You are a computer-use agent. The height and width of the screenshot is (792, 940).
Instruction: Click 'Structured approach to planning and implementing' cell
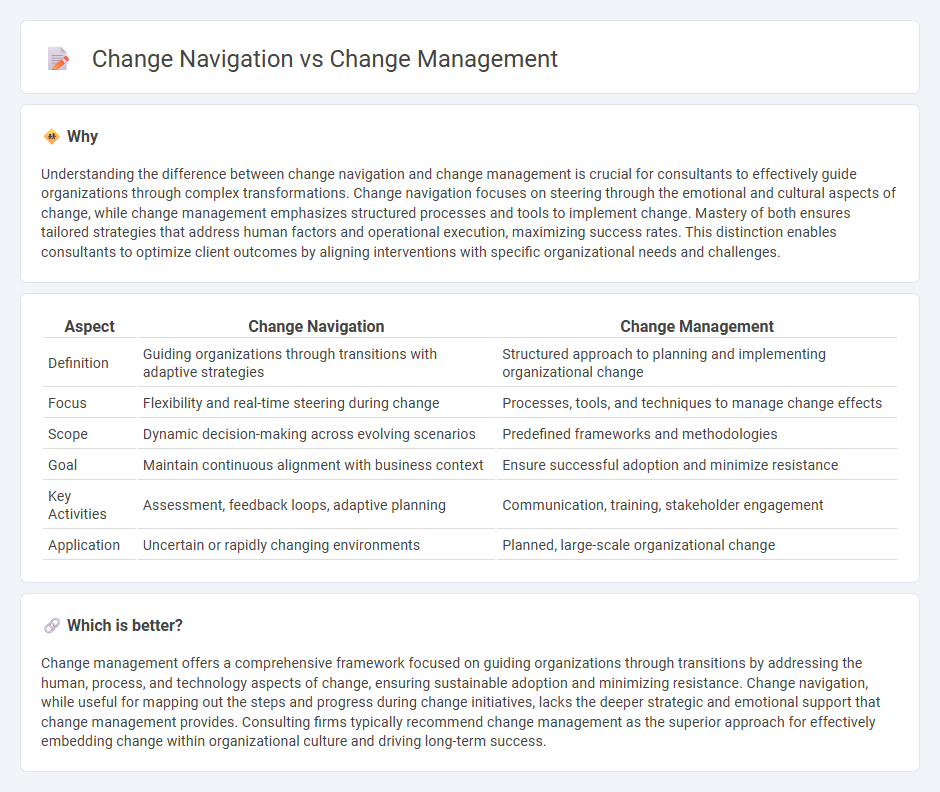697,363
